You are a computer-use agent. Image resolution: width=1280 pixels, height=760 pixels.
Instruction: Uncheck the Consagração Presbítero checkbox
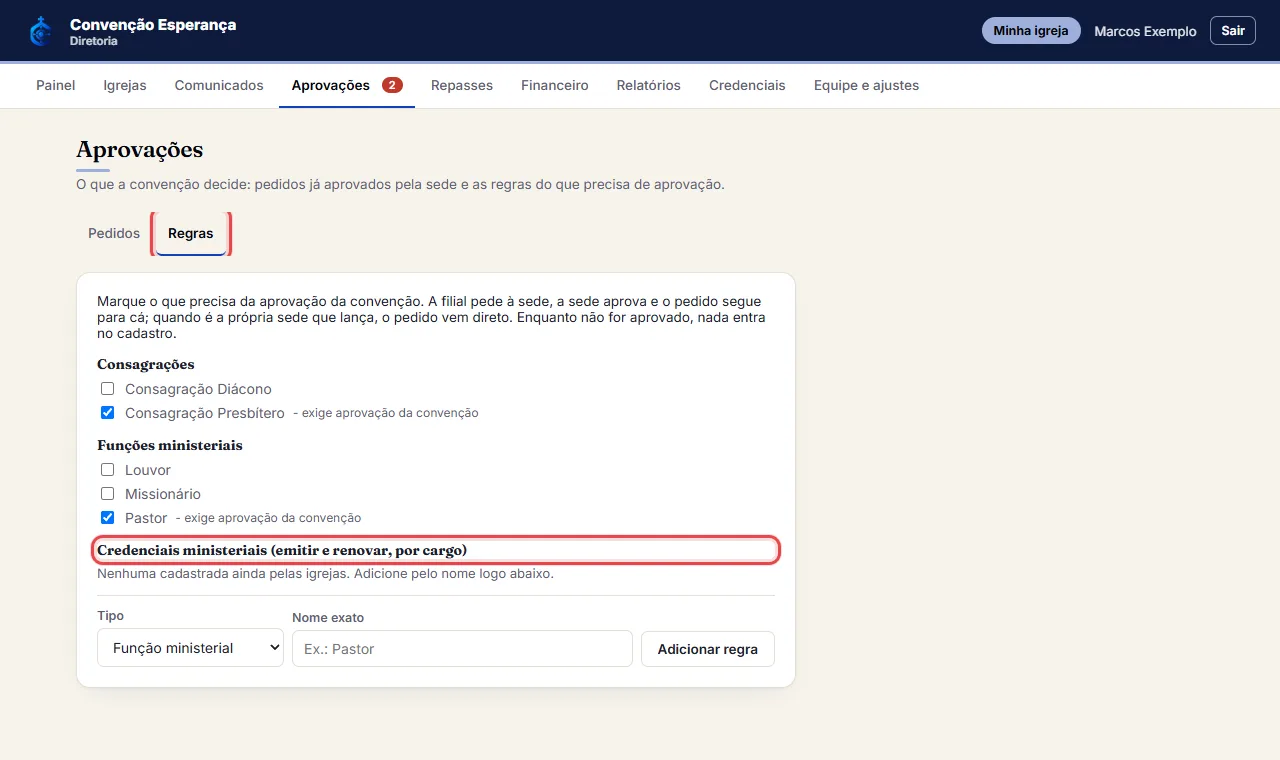point(107,413)
